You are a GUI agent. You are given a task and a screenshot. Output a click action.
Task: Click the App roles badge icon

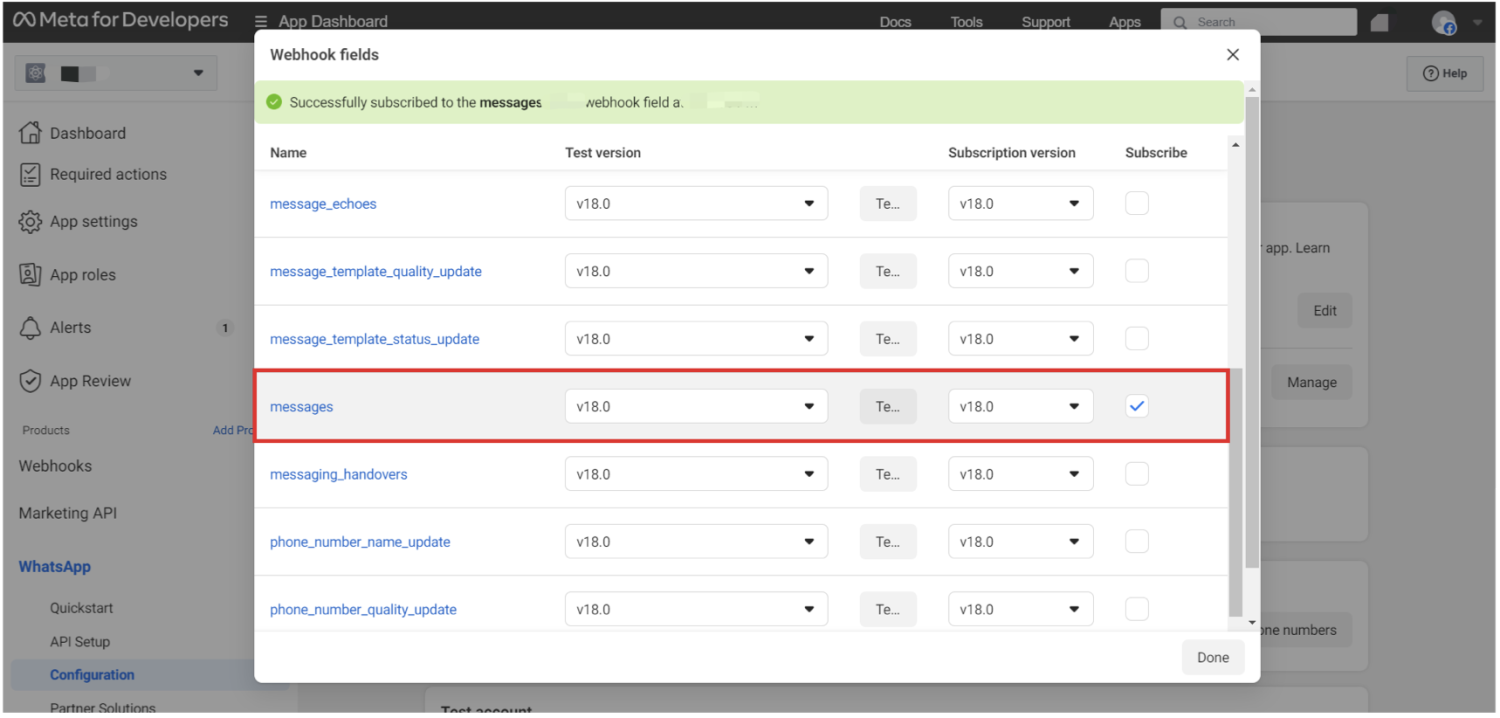[30, 275]
